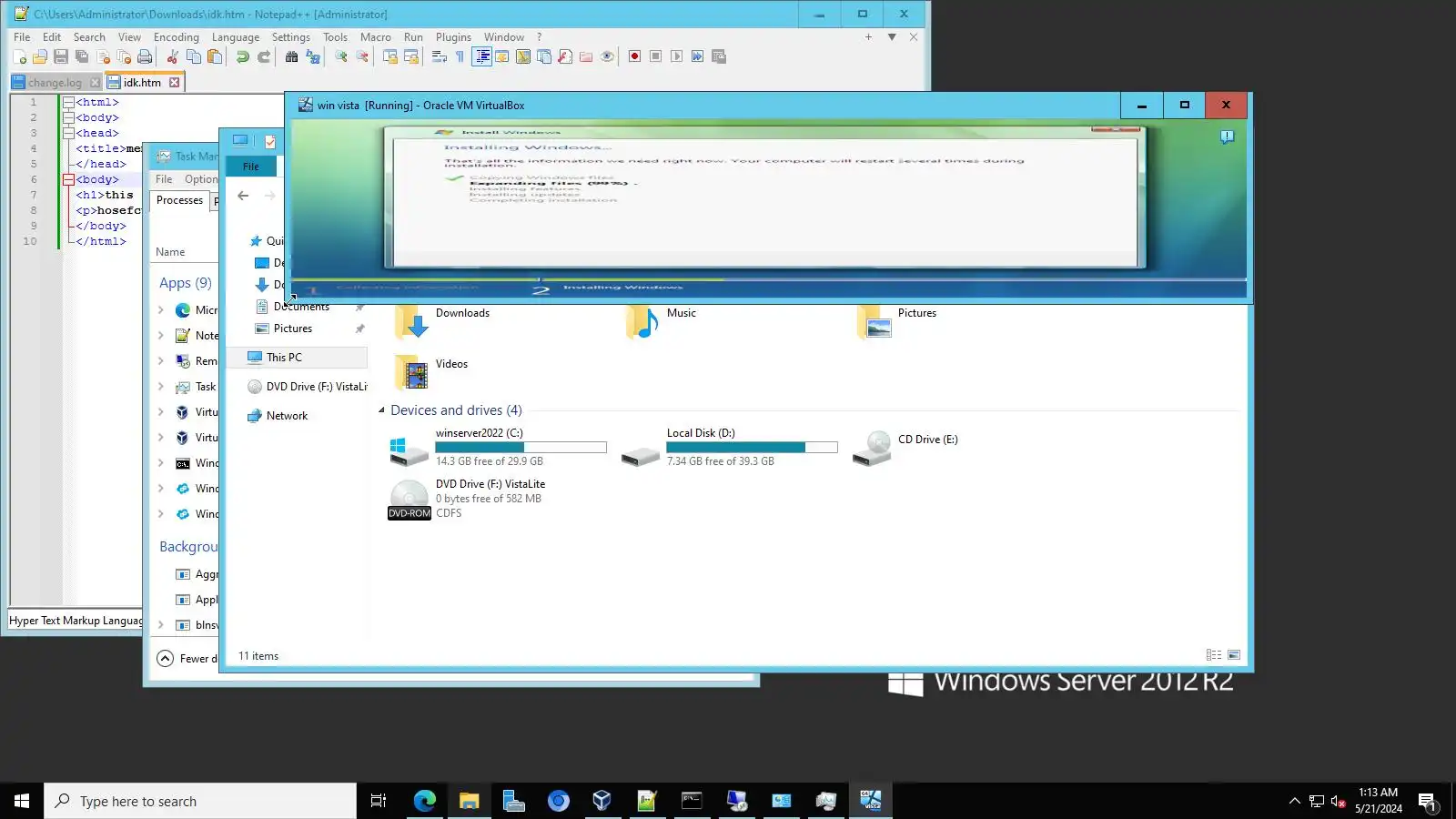The width and height of the screenshot is (1456, 819).
Task: Open the Notepad++ tab list dropdown arrow
Action: (892, 37)
